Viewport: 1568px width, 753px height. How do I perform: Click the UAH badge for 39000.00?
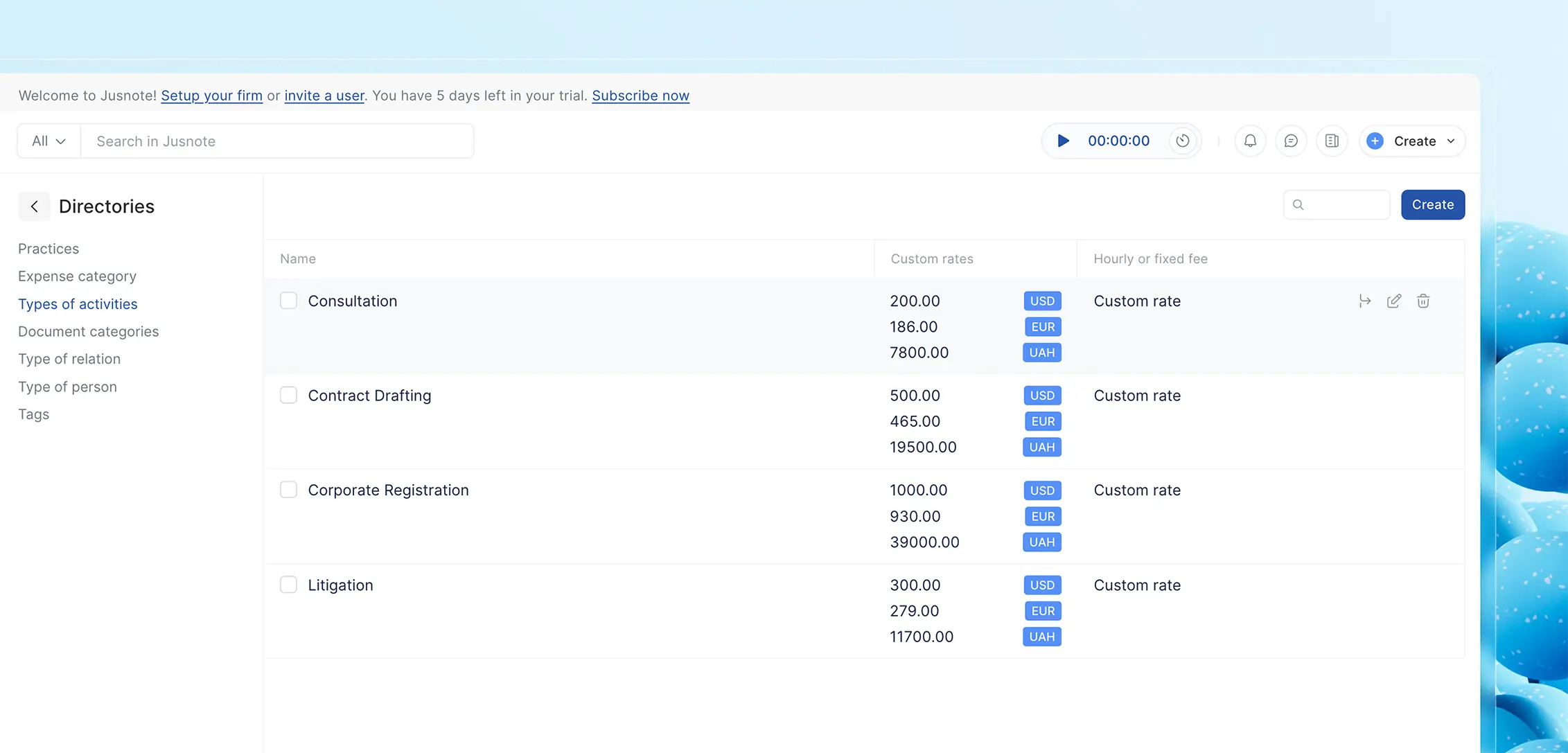tap(1042, 542)
